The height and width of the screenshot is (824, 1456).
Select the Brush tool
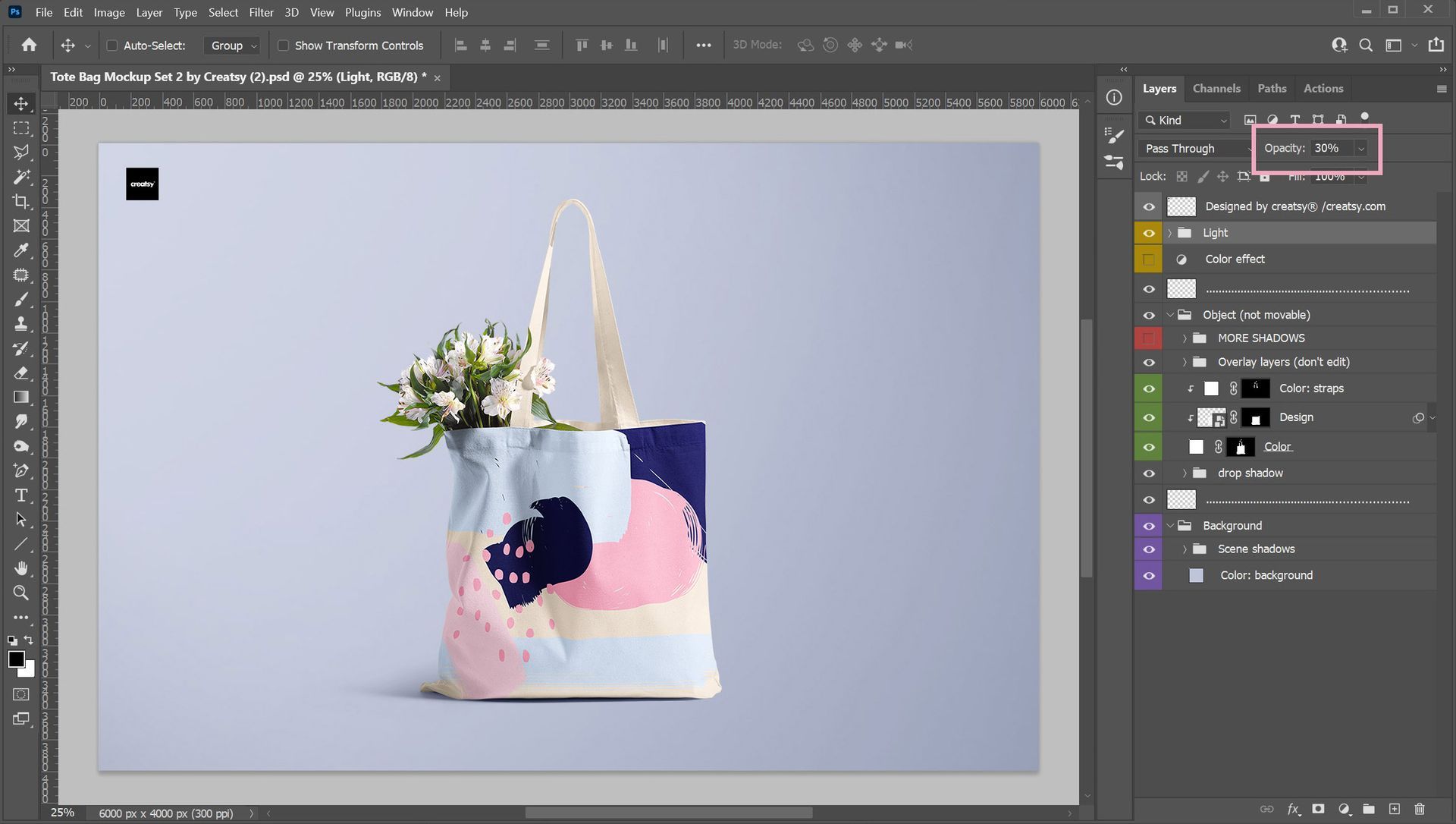21,299
